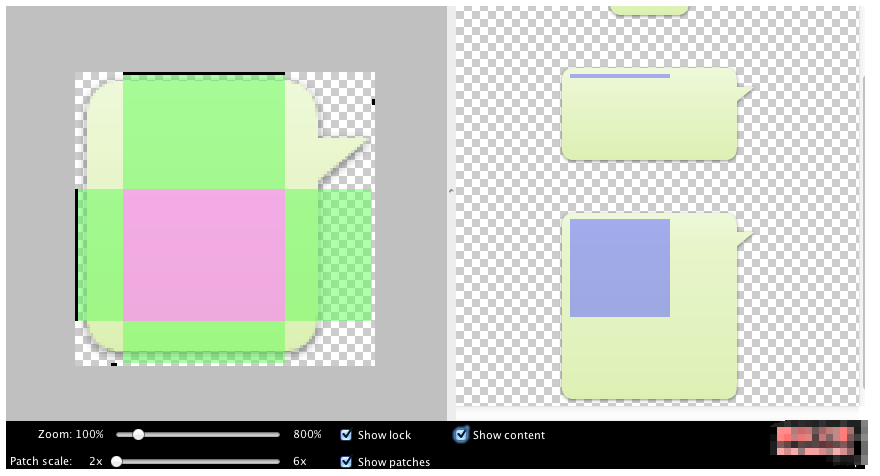The image size is (880, 476).
Task: Click the left black stretch marker line
Action: coord(77,255)
